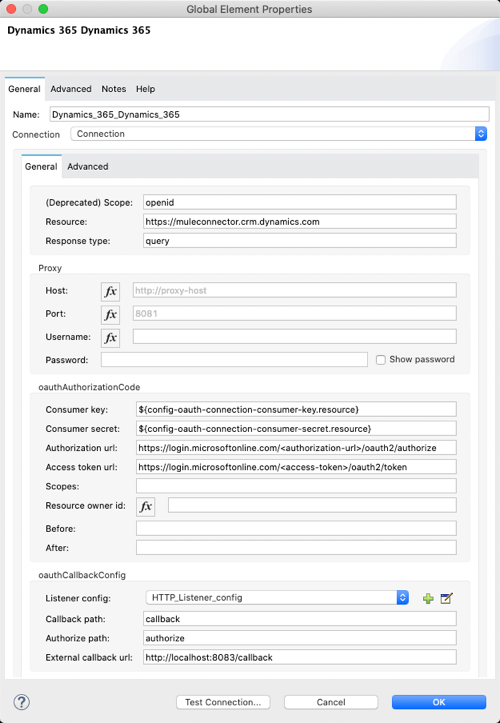Viewport: 500px width, 723px height.
Task: Click the Proxy Password field
Action: click(x=234, y=360)
